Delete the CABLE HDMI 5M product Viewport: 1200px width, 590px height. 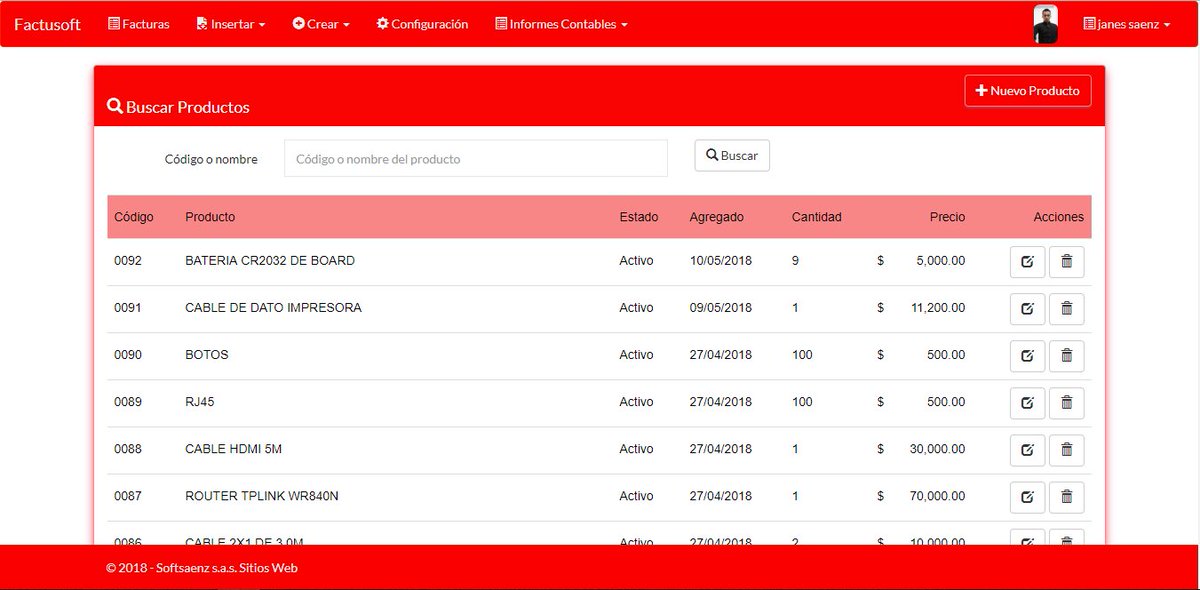[1066, 450]
